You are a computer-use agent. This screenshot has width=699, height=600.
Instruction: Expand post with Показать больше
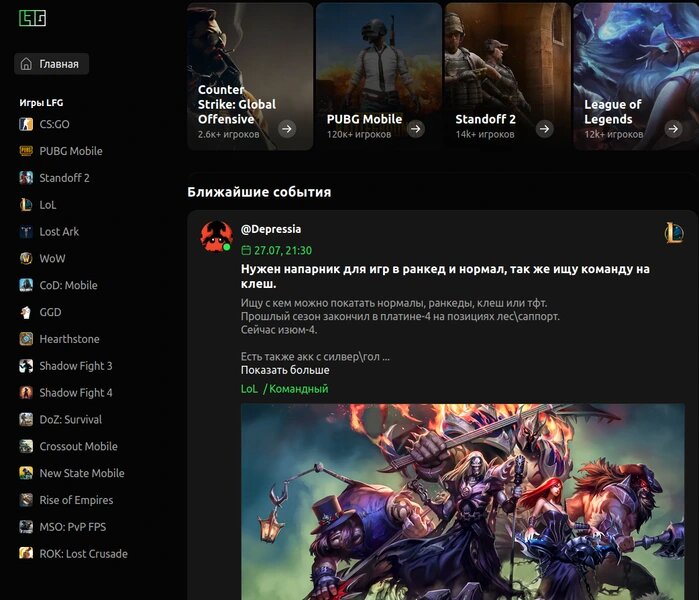coord(285,370)
